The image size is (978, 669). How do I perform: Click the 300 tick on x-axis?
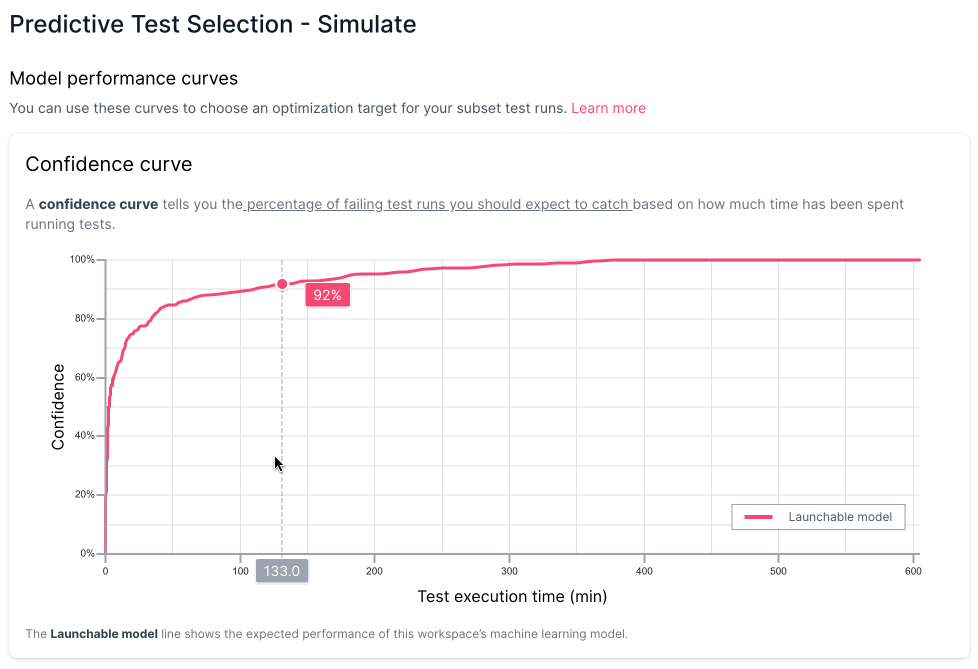510,571
